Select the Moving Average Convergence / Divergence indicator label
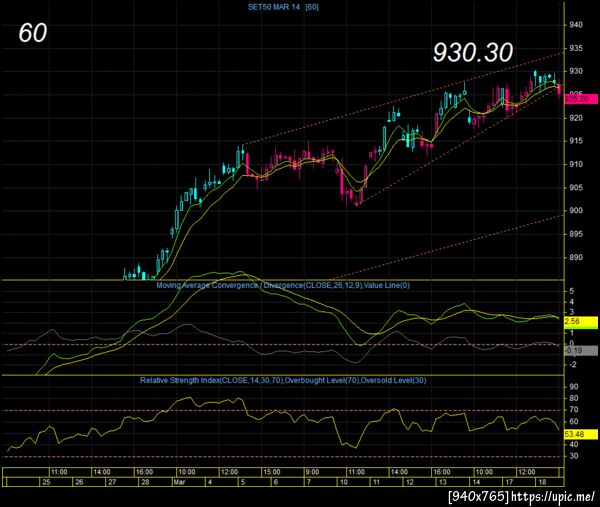 (x=283, y=285)
